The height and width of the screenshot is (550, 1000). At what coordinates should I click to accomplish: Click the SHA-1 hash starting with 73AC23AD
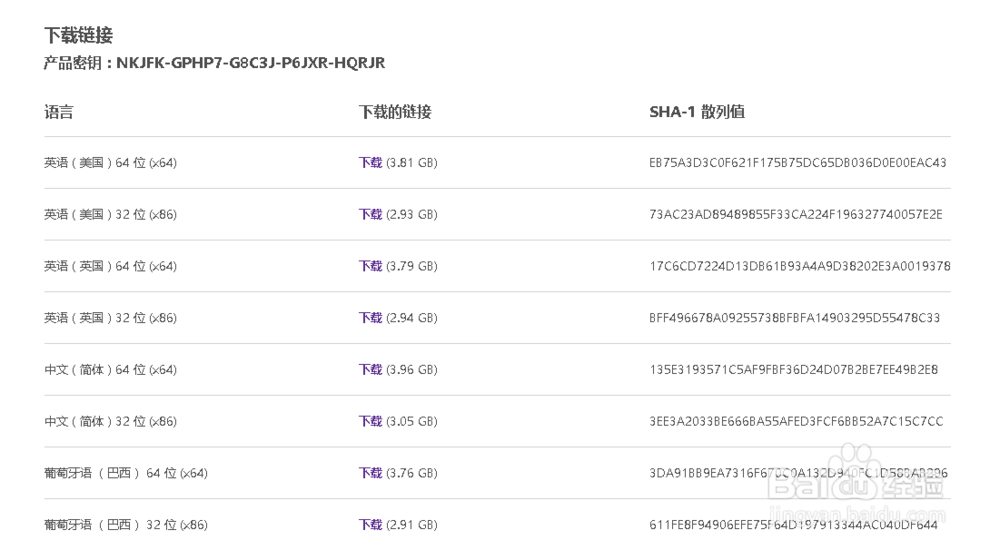[795, 214]
